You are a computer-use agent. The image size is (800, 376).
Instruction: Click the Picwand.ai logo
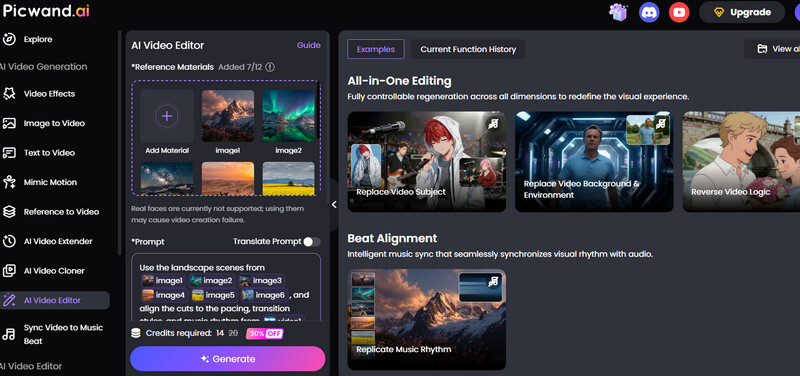pos(46,10)
